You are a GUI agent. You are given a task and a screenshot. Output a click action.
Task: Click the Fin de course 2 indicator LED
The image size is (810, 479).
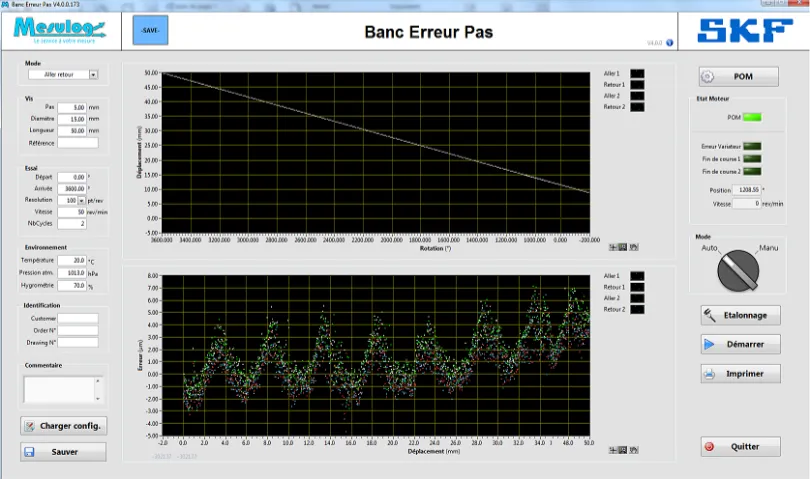[x=752, y=171]
